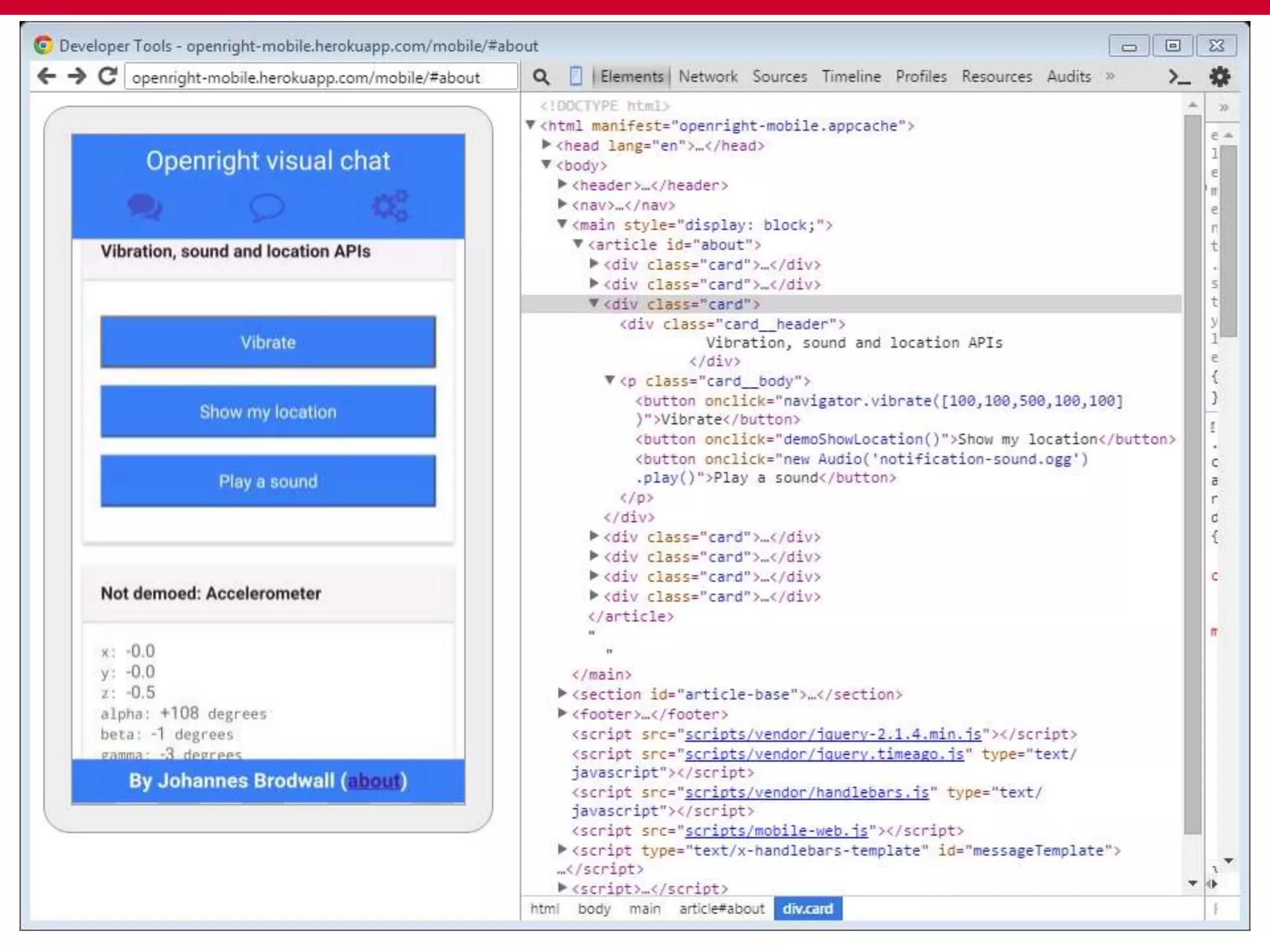Click the double chat bubbles icon
The height and width of the screenshot is (952, 1270).
point(144,207)
